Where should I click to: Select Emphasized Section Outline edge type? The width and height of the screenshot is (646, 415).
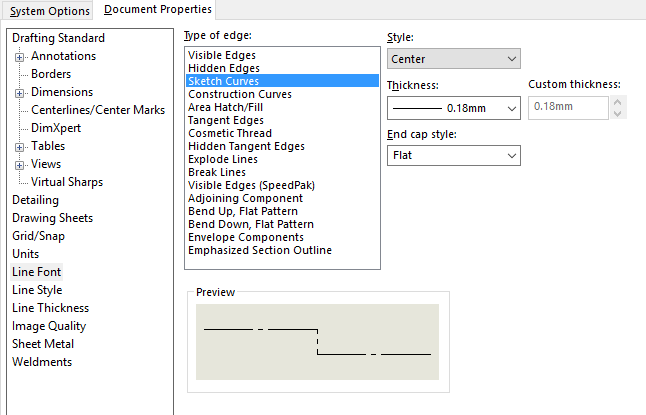pyautogui.click(x=260, y=250)
